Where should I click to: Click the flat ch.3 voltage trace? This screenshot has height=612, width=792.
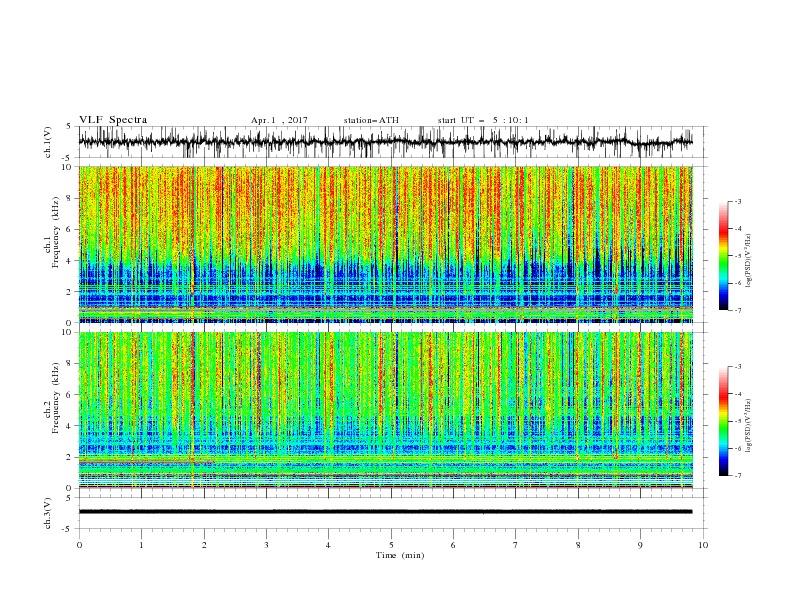(x=386, y=512)
